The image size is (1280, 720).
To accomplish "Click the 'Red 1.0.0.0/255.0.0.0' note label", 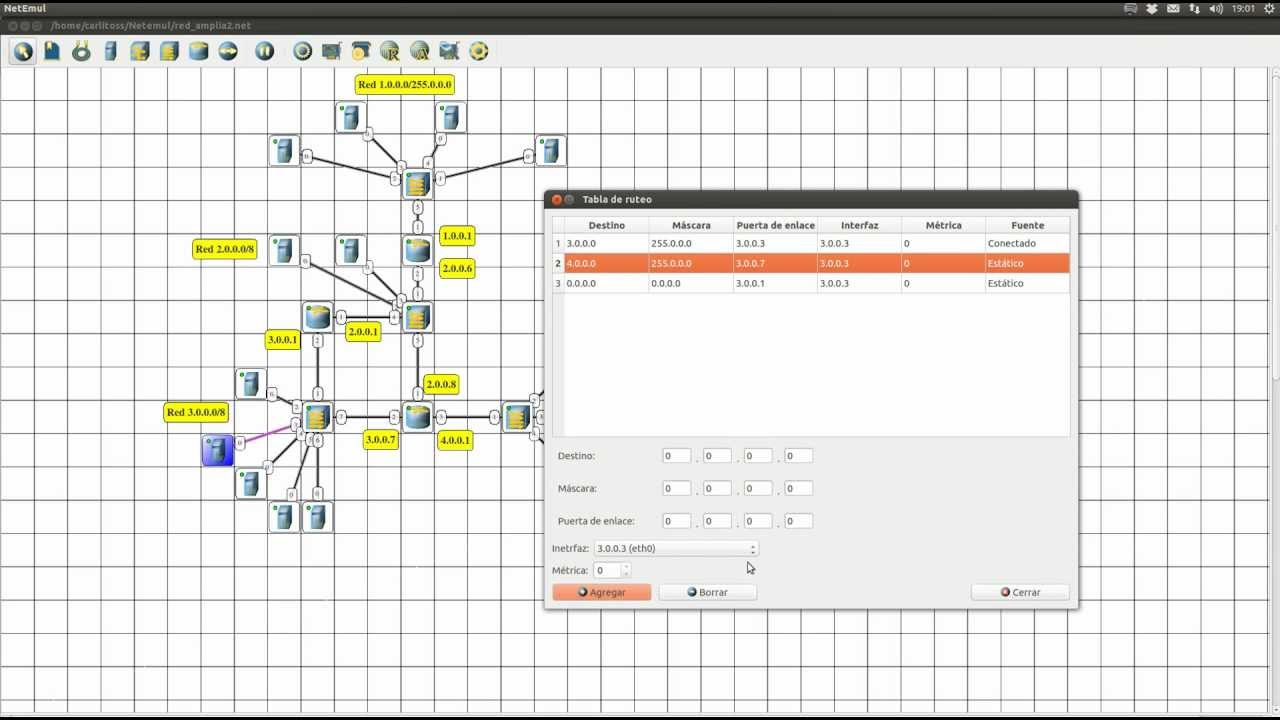I will 405,85.
